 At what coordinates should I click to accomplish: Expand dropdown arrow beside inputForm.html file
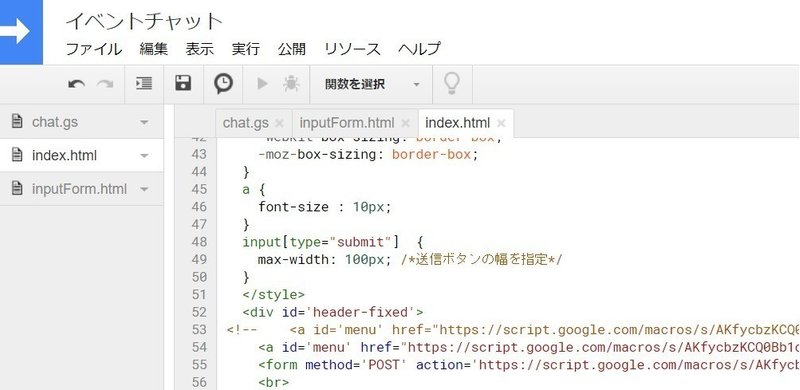[144, 189]
